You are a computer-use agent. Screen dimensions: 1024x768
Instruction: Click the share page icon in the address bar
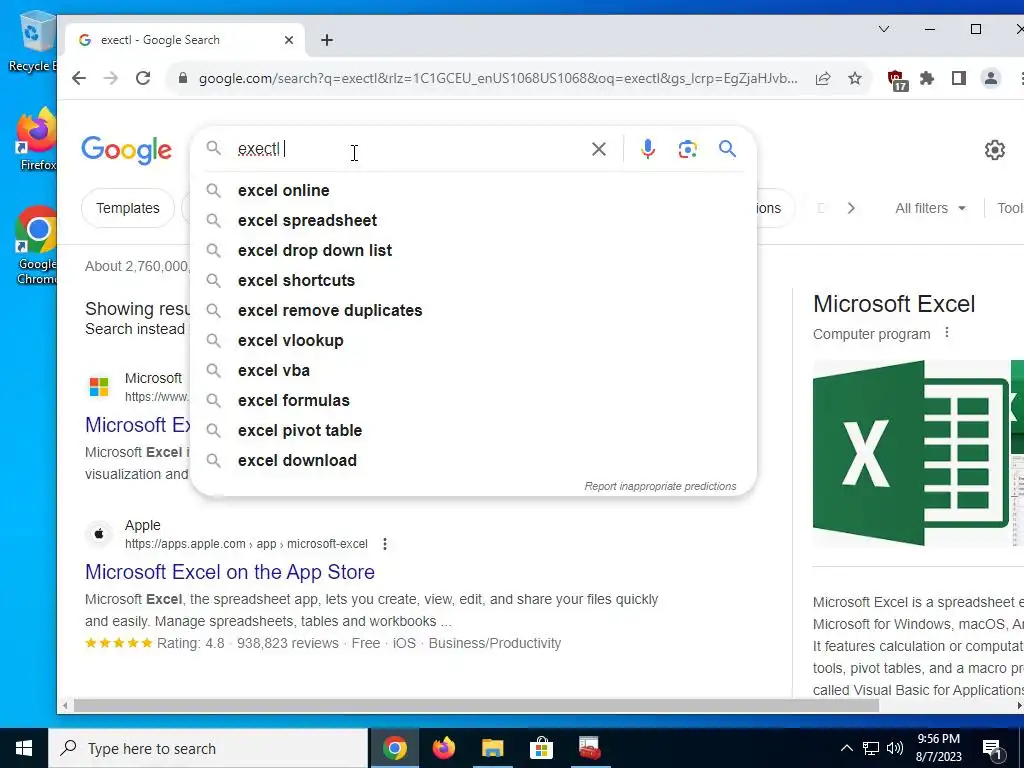pyautogui.click(x=823, y=78)
